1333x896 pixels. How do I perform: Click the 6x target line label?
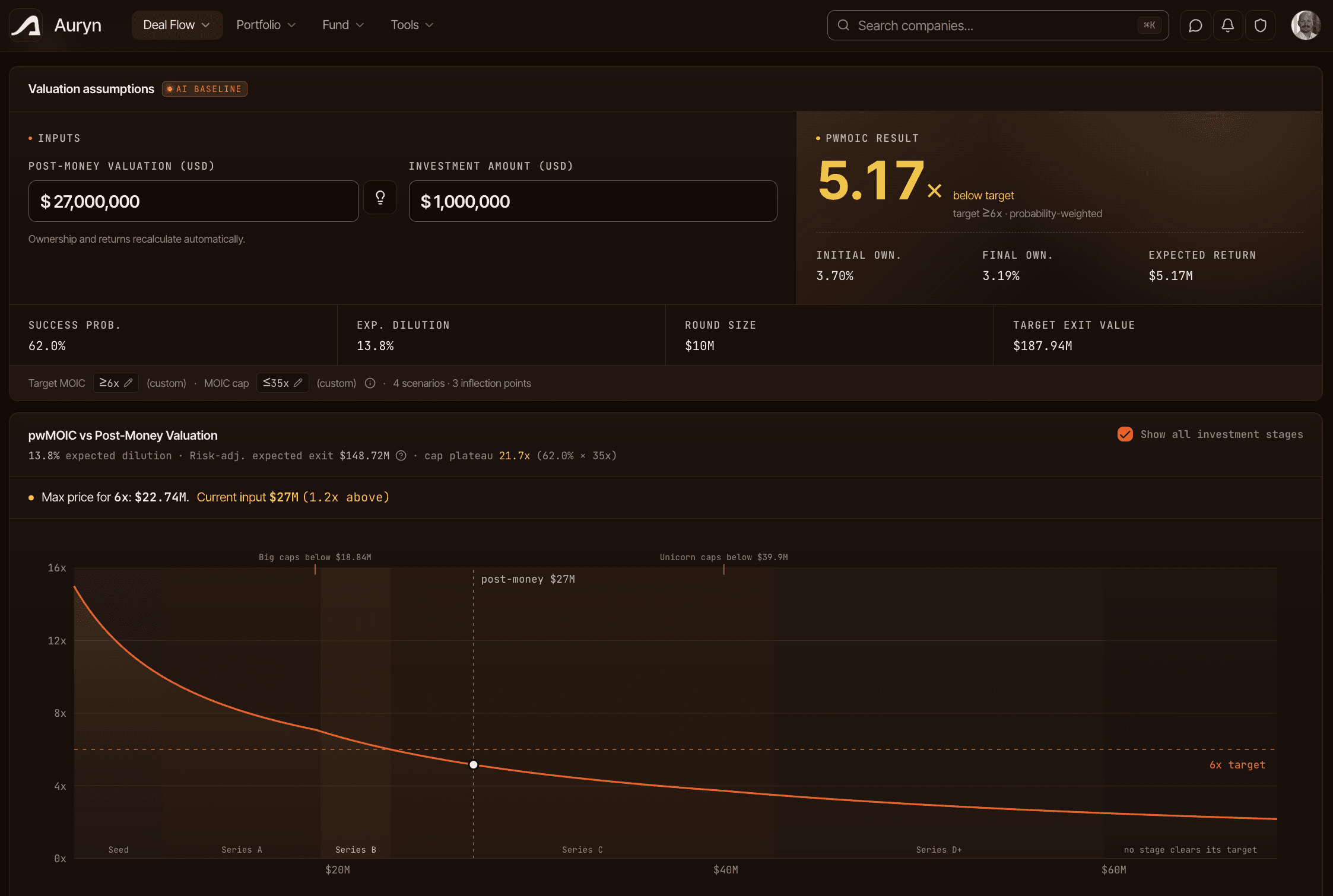(1237, 765)
